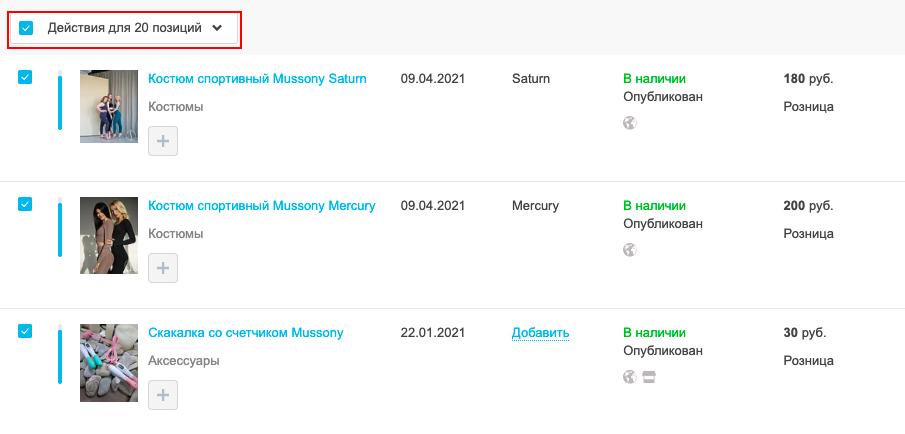Click the globe icon in Скакалка row
Viewport: 905px width, 434px height.
[x=630, y=377]
